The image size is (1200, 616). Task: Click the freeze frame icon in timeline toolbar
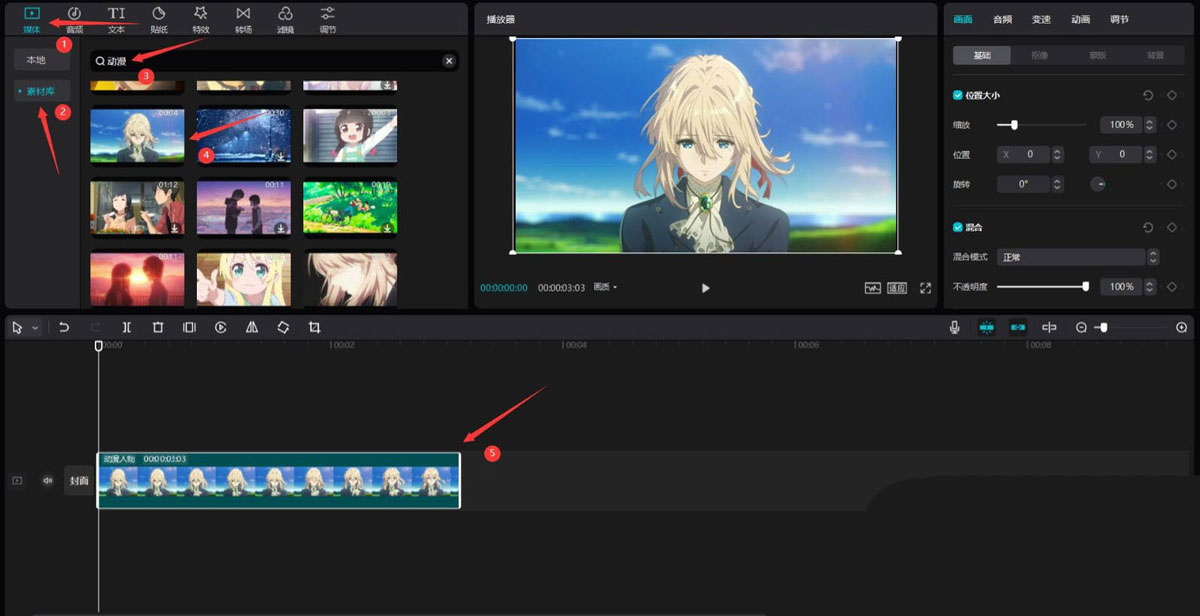189,327
